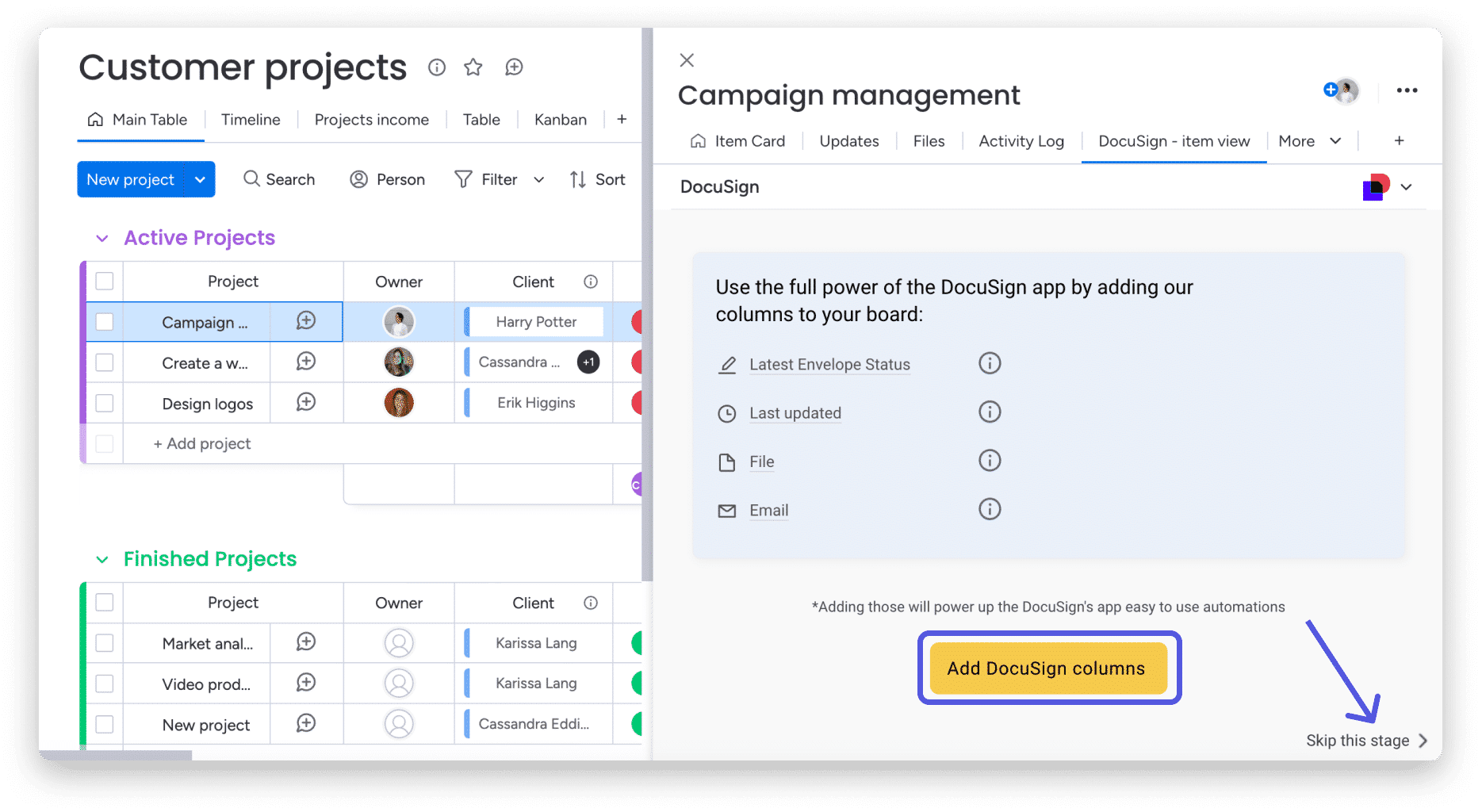Open conversation for Video prod... row

306,682
